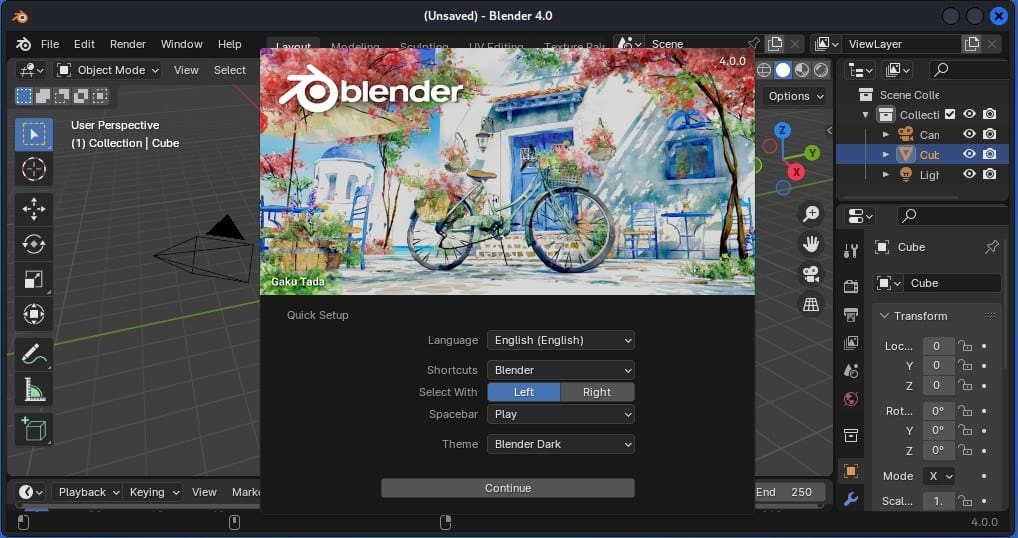Open the Theme dropdown

[x=561, y=444]
